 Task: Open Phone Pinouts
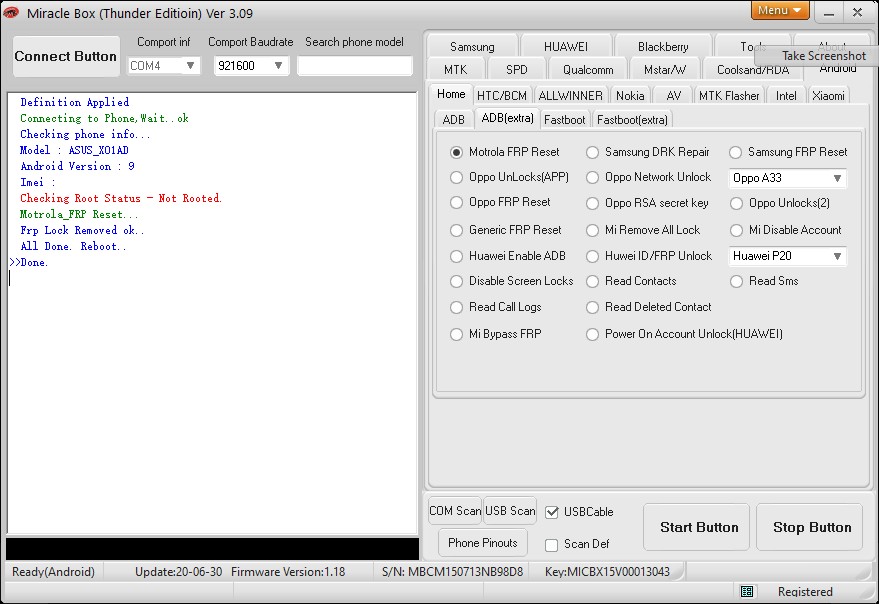pyautogui.click(x=483, y=542)
